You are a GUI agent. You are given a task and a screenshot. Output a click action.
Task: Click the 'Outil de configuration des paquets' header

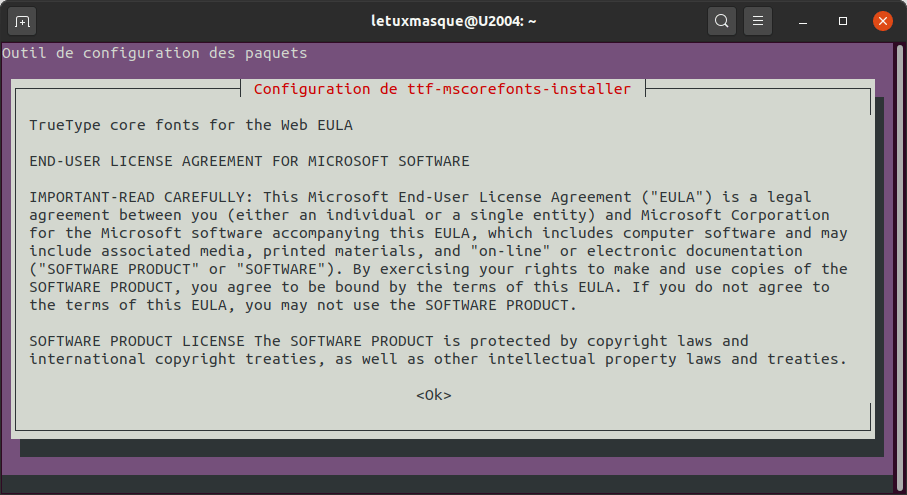(x=155, y=52)
